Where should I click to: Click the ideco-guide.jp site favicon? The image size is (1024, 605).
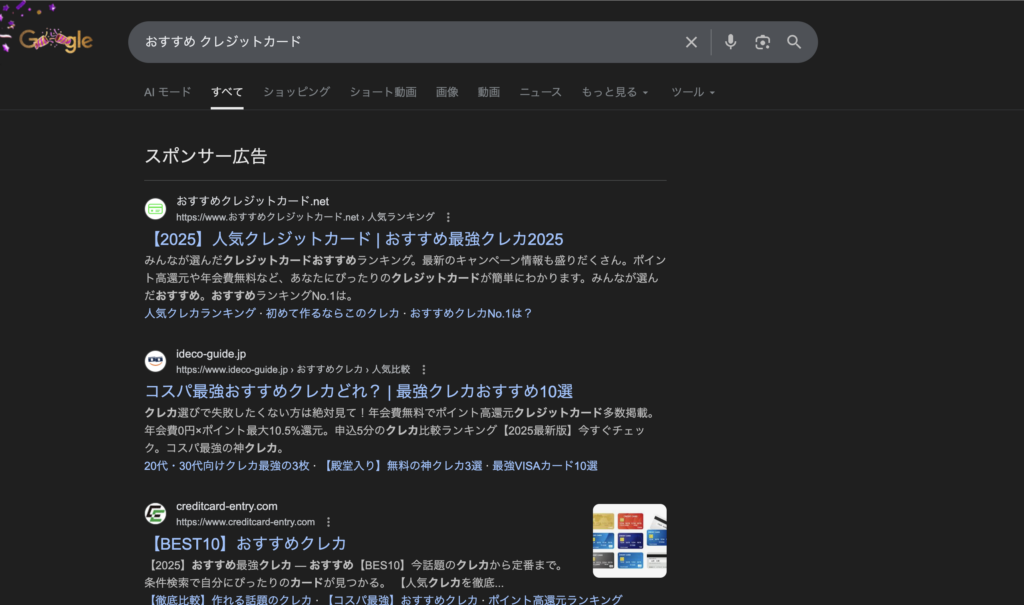(x=155, y=361)
